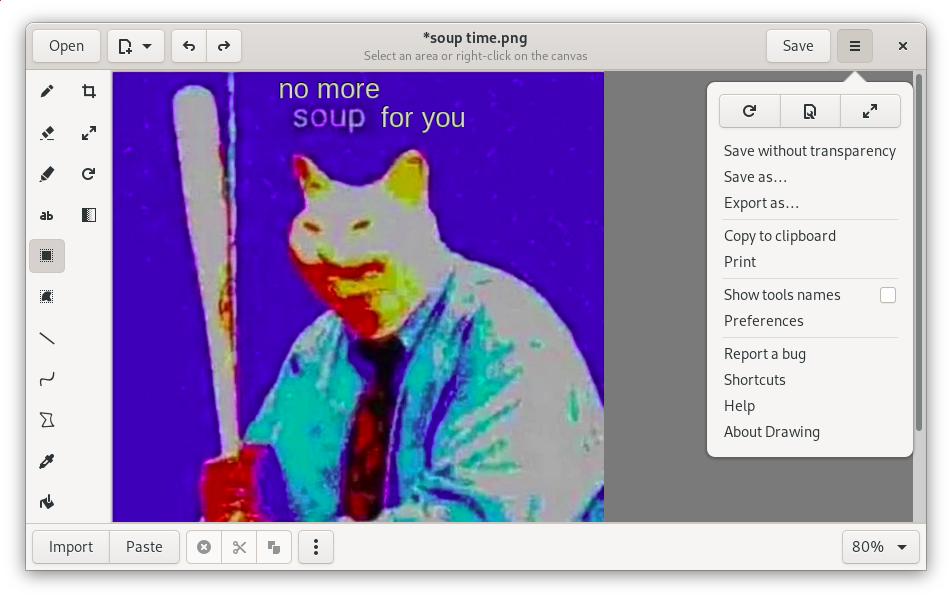Click the vertical canvas scrollbar
The image size is (952, 599).
[919, 252]
